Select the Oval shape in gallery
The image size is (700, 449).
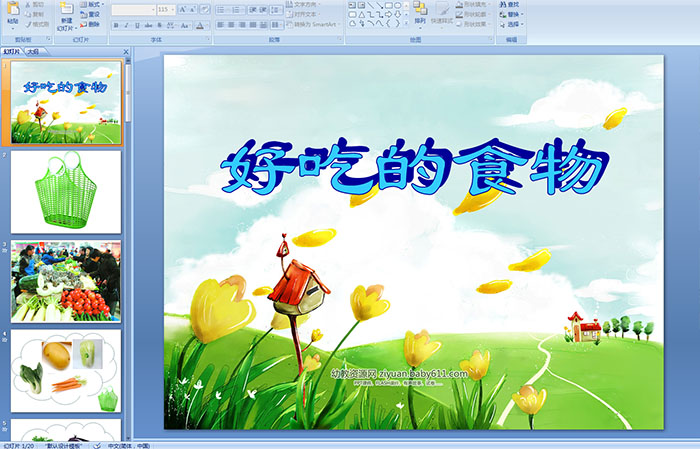point(397,5)
